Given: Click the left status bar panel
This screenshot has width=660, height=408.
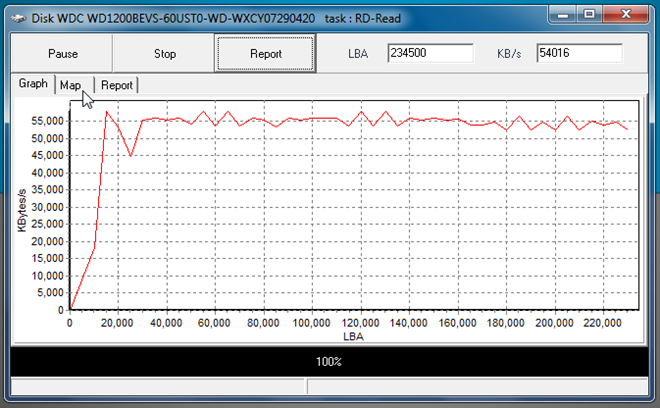Looking at the screenshot, I should [157, 386].
